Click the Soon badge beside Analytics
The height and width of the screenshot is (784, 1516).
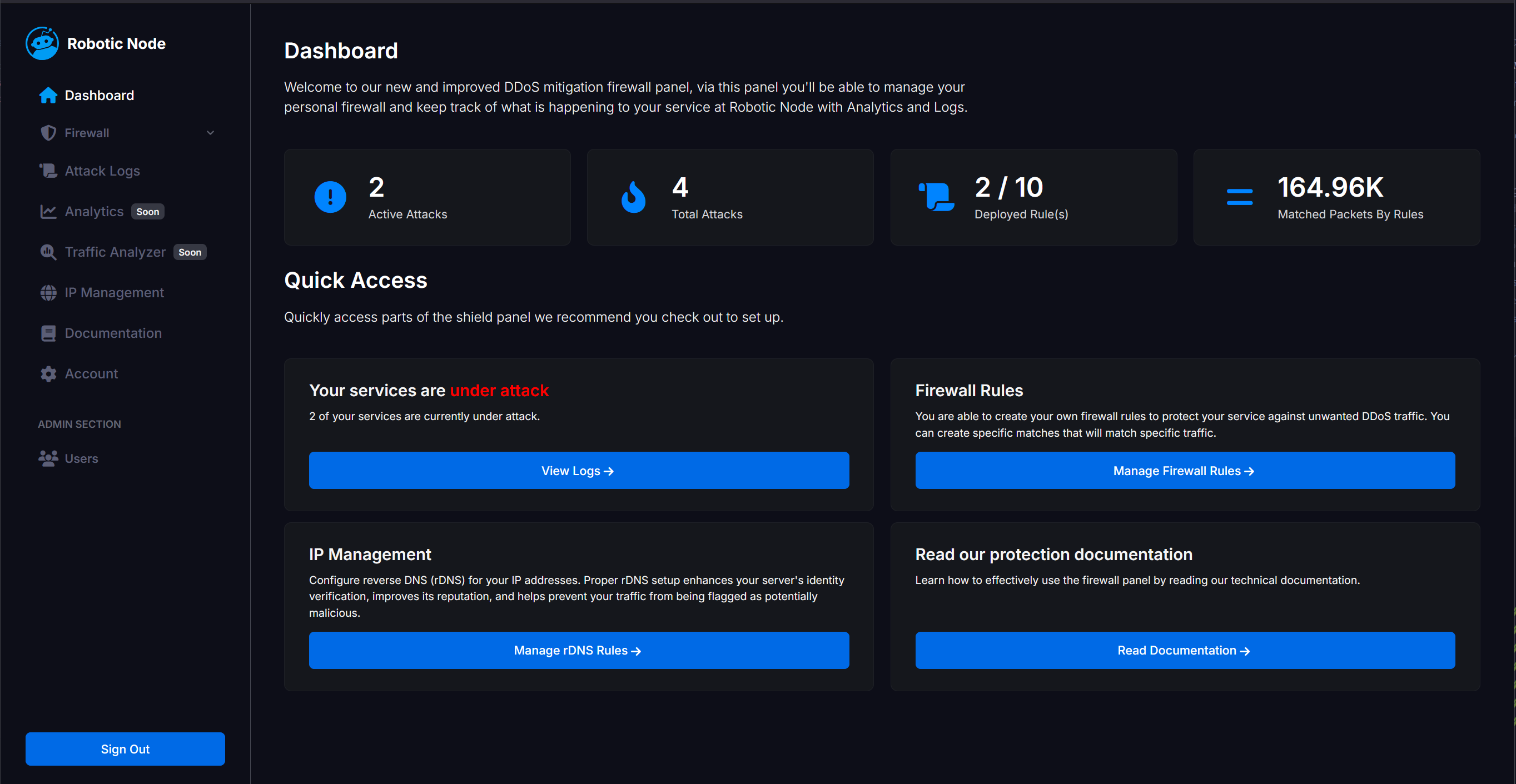coord(148,212)
